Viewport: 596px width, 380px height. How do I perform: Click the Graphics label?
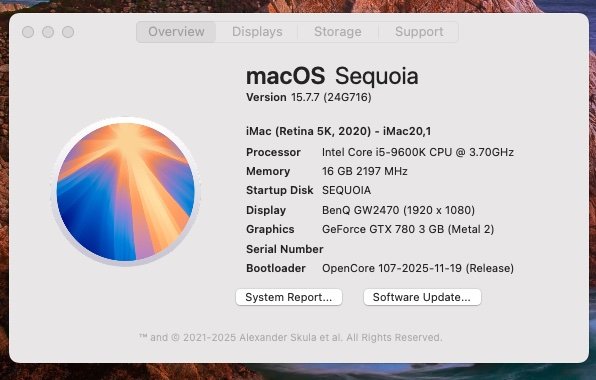point(270,229)
